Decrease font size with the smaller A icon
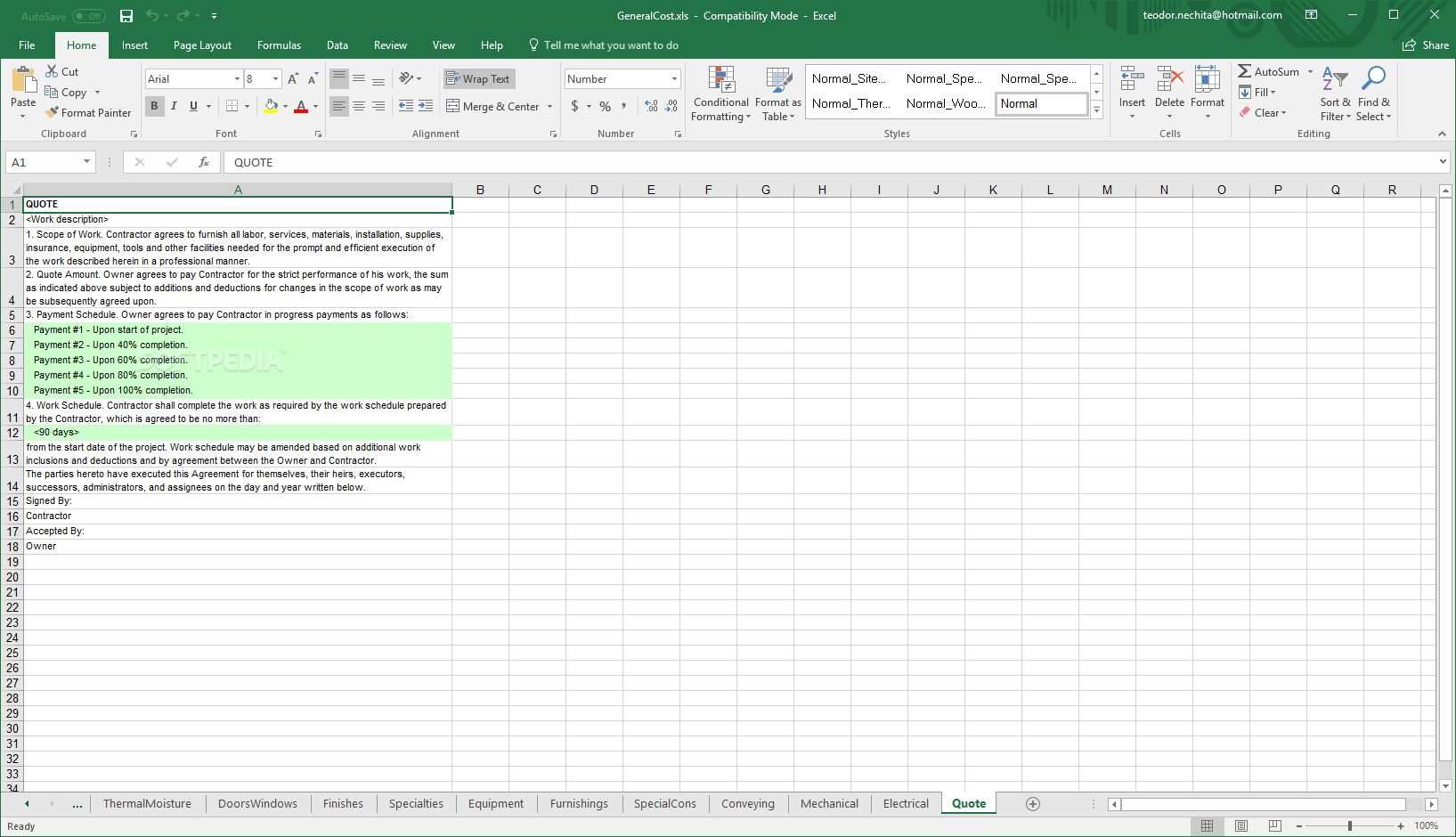1456x837 pixels. click(313, 79)
